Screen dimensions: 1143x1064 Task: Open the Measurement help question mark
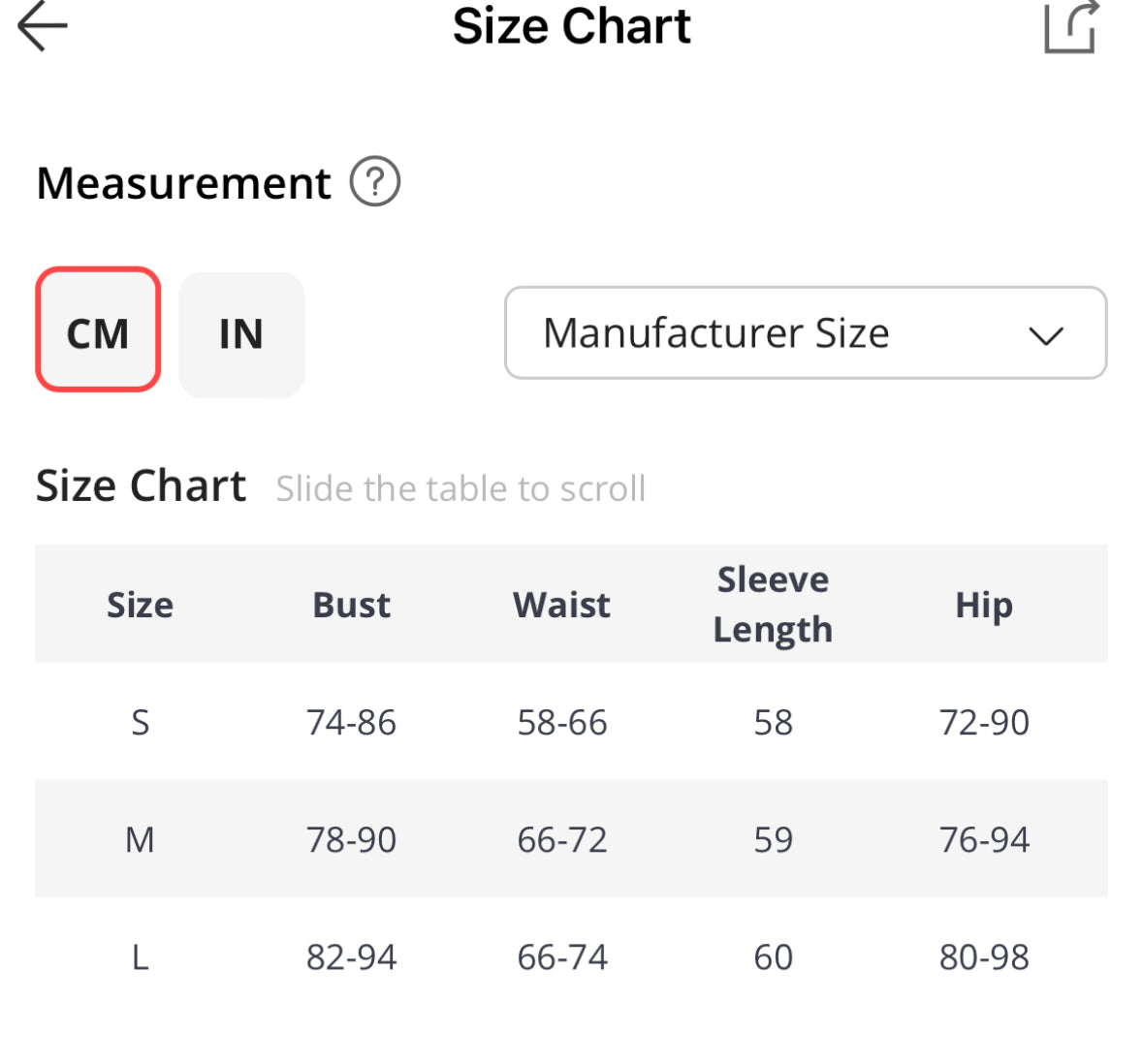375,182
